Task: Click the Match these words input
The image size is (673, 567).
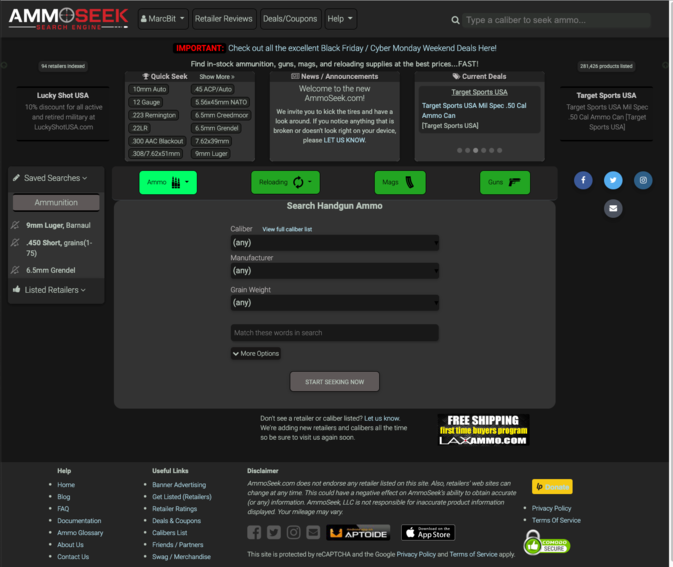Action: coord(334,333)
